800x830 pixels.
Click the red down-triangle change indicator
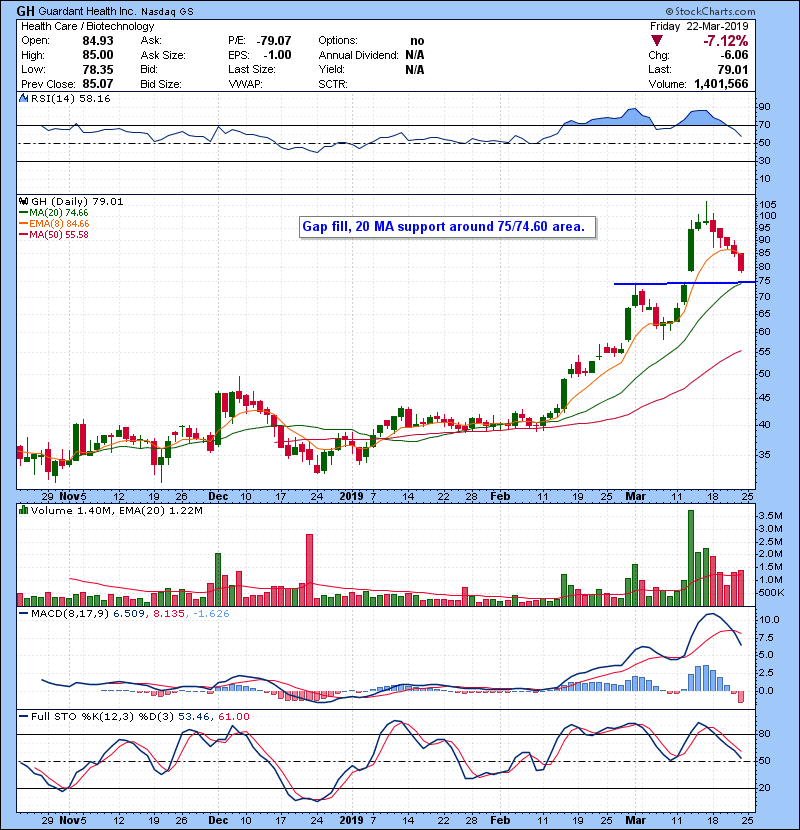click(x=657, y=41)
